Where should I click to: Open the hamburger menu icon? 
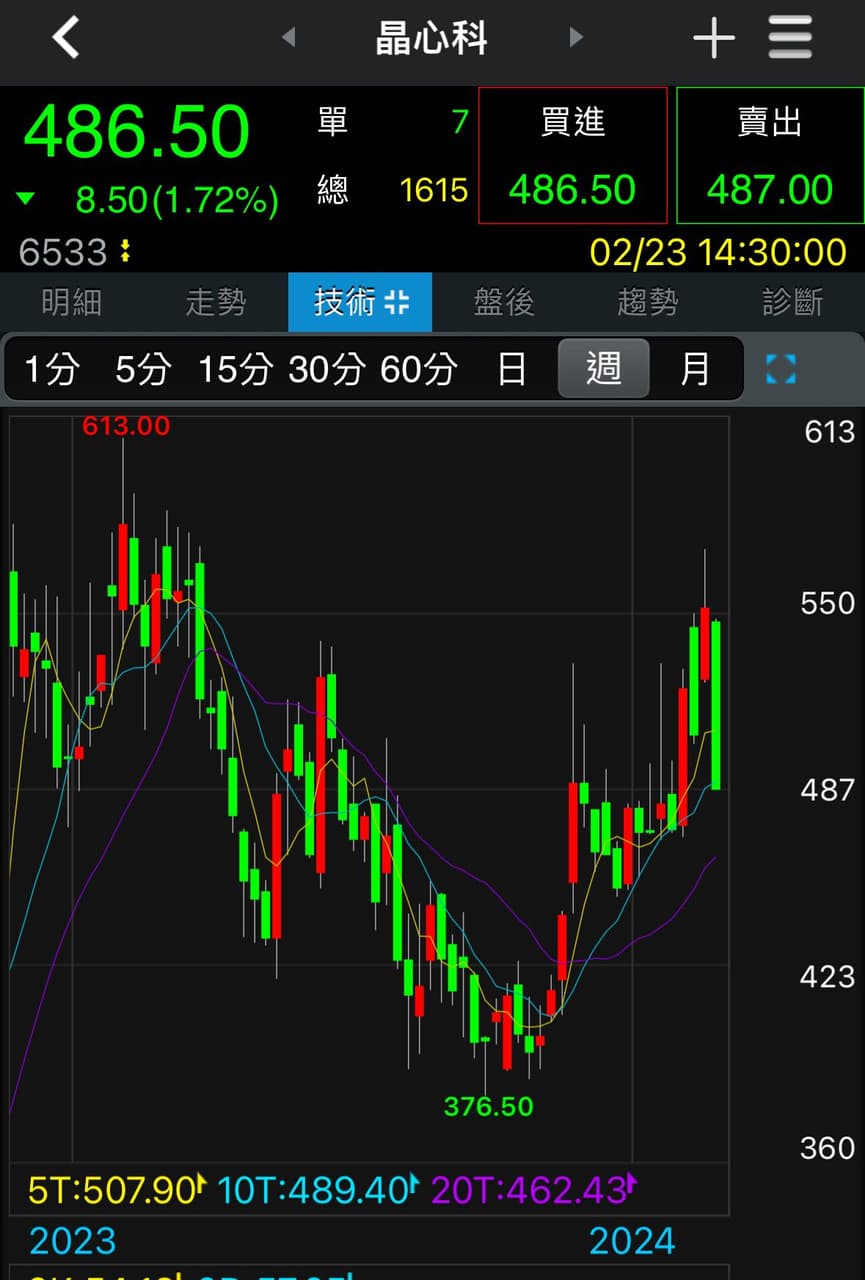click(x=790, y=38)
